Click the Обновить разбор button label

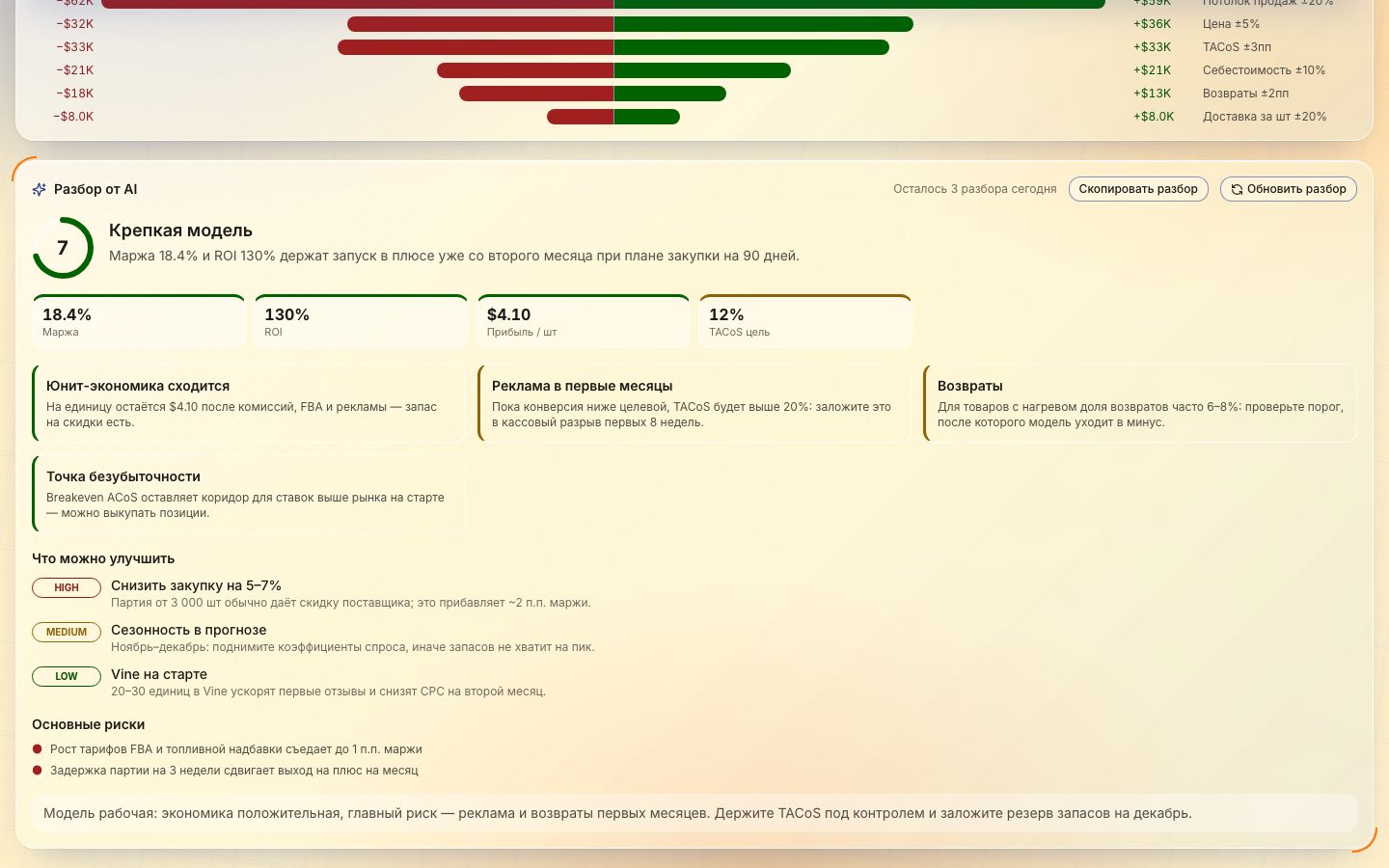point(1296,189)
